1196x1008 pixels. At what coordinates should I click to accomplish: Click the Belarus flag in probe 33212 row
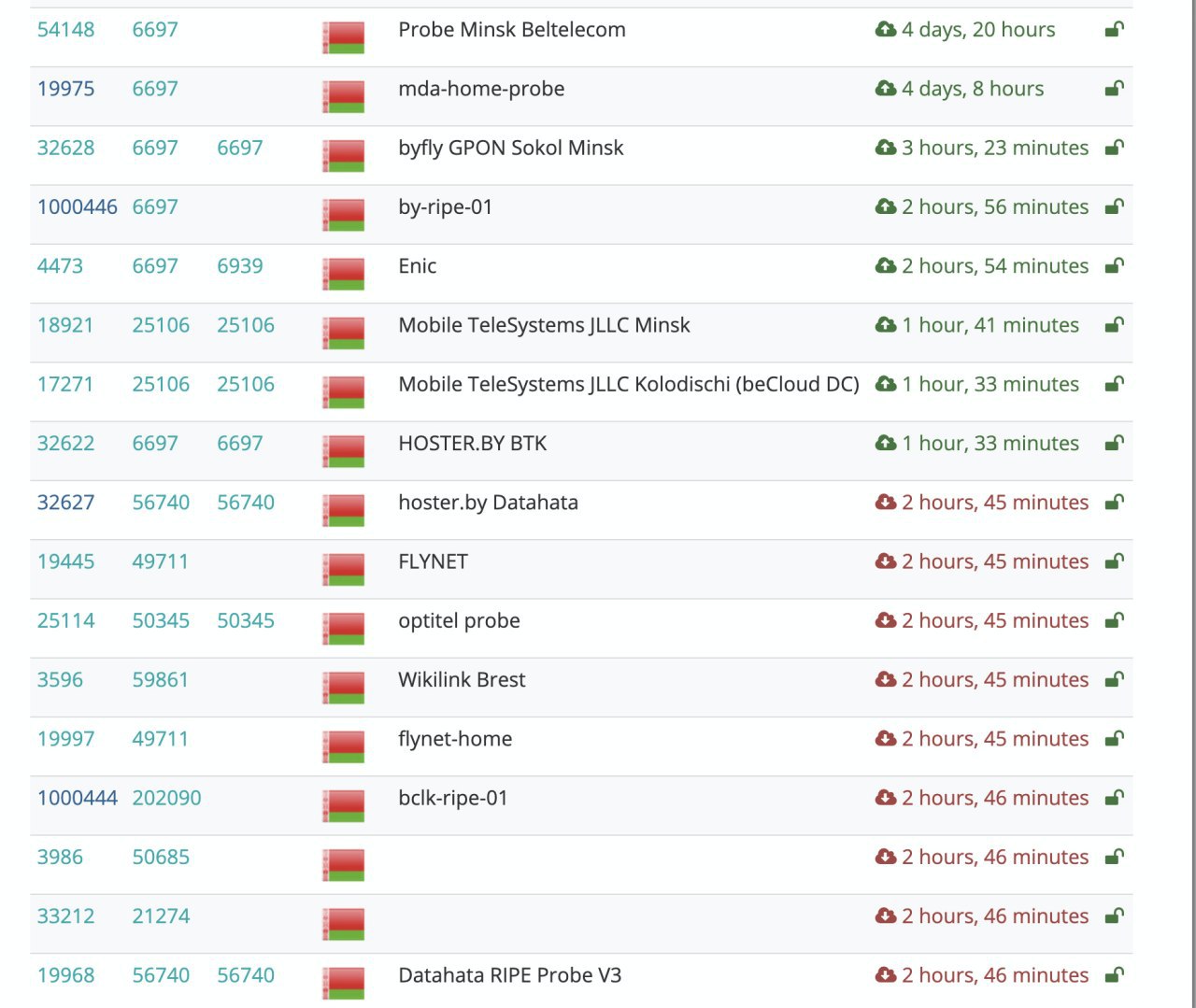click(343, 924)
